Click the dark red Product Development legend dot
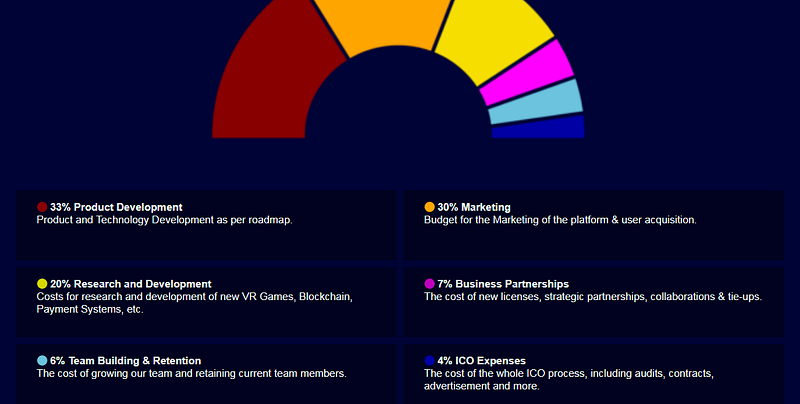 pos(42,207)
